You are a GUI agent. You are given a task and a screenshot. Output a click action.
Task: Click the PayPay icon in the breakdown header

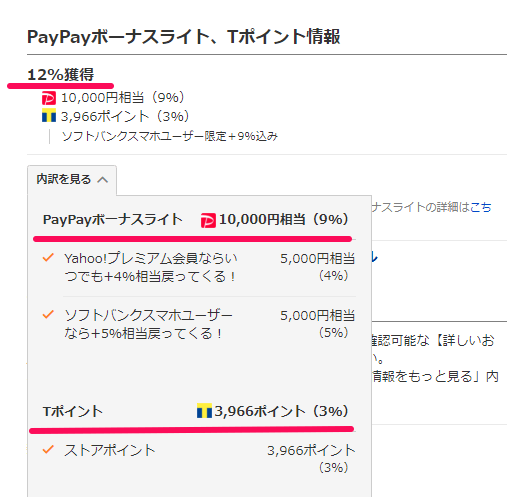click(208, 220)
